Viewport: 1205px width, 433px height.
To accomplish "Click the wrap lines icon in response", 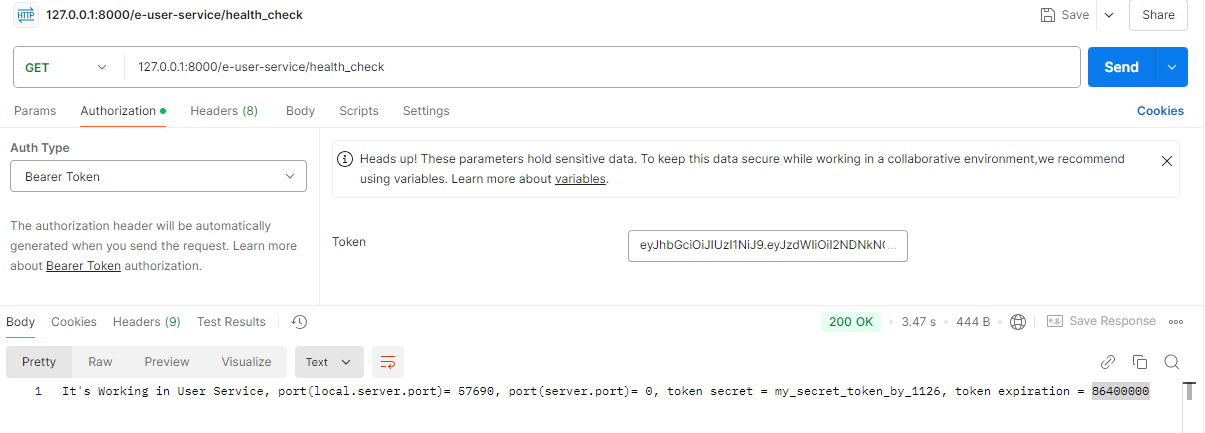I will click(x=388, y=362).
